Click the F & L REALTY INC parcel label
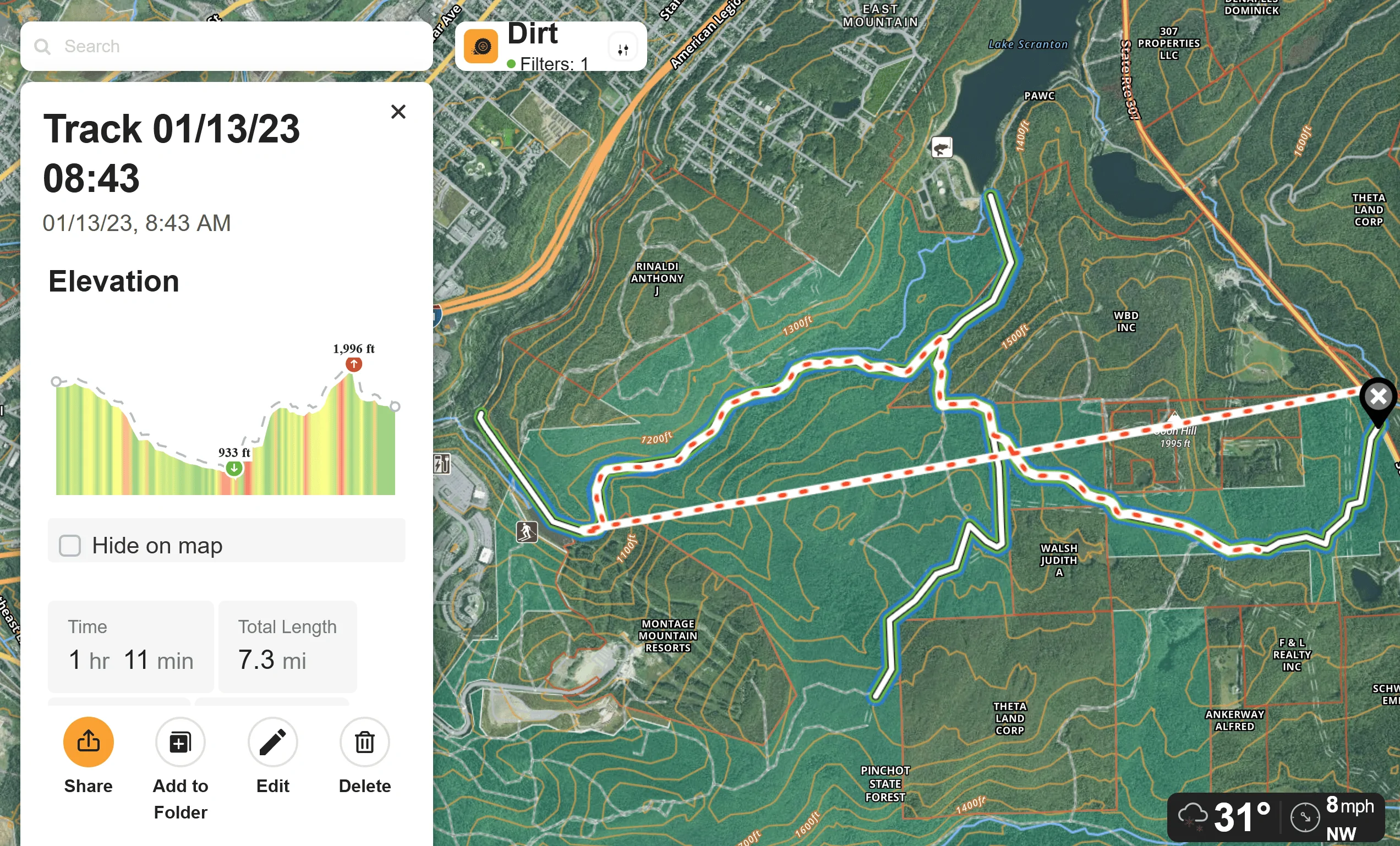The width and height of the screenshot is (1400, 846). pos(1292,655)
